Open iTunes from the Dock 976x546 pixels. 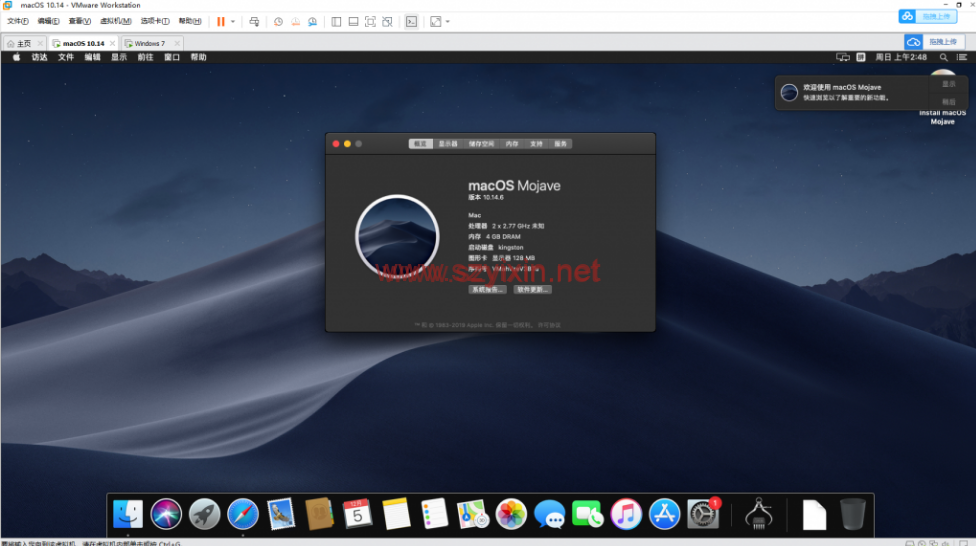click(626, 514)
